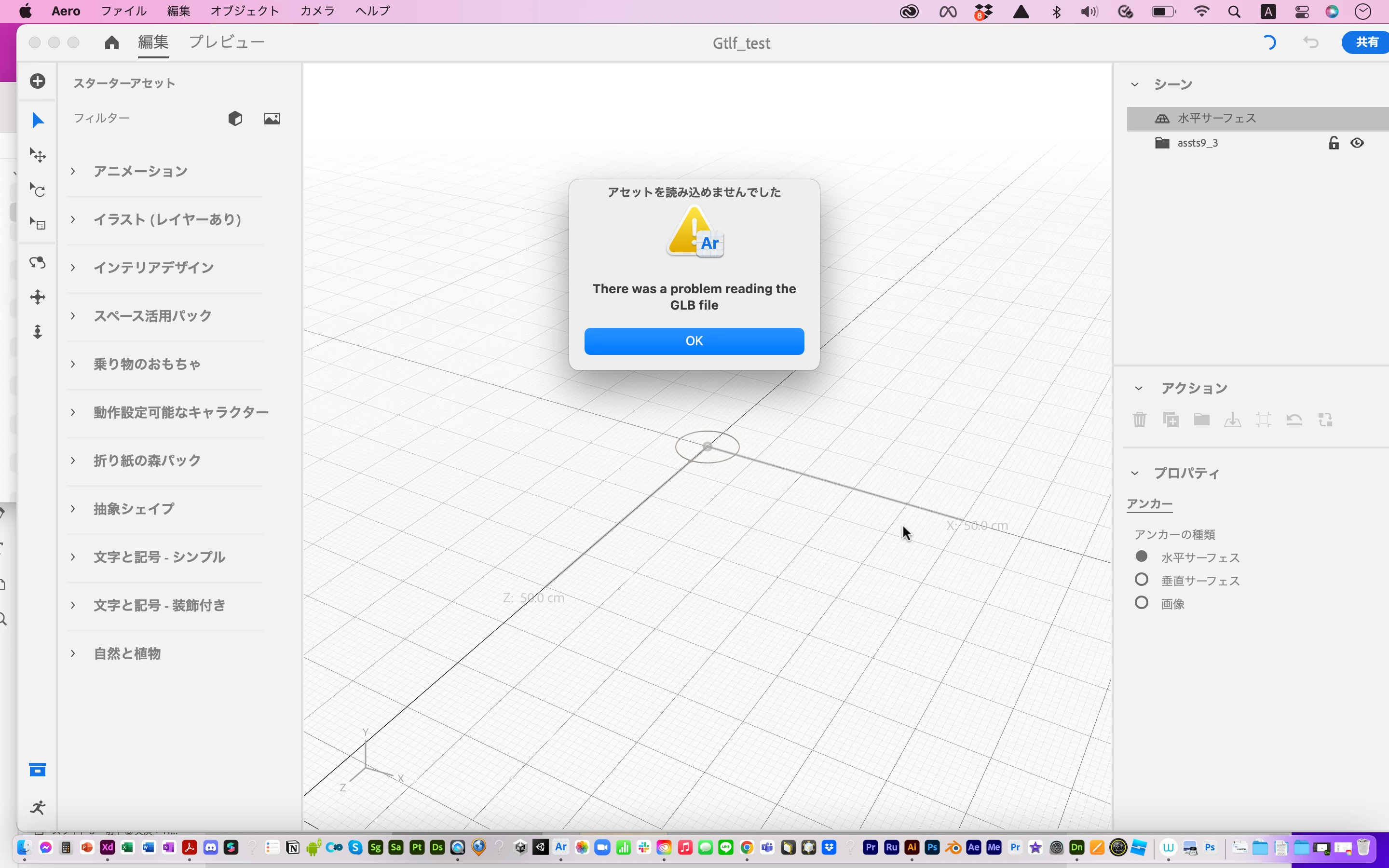
Task: Click the blue 共有 share button
Action: [x=1367, y=42]
